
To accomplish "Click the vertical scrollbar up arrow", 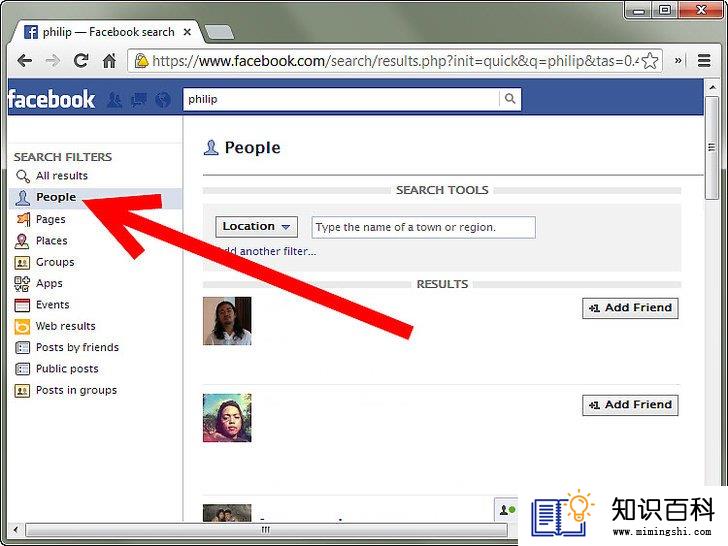I will tap(711, 87).
